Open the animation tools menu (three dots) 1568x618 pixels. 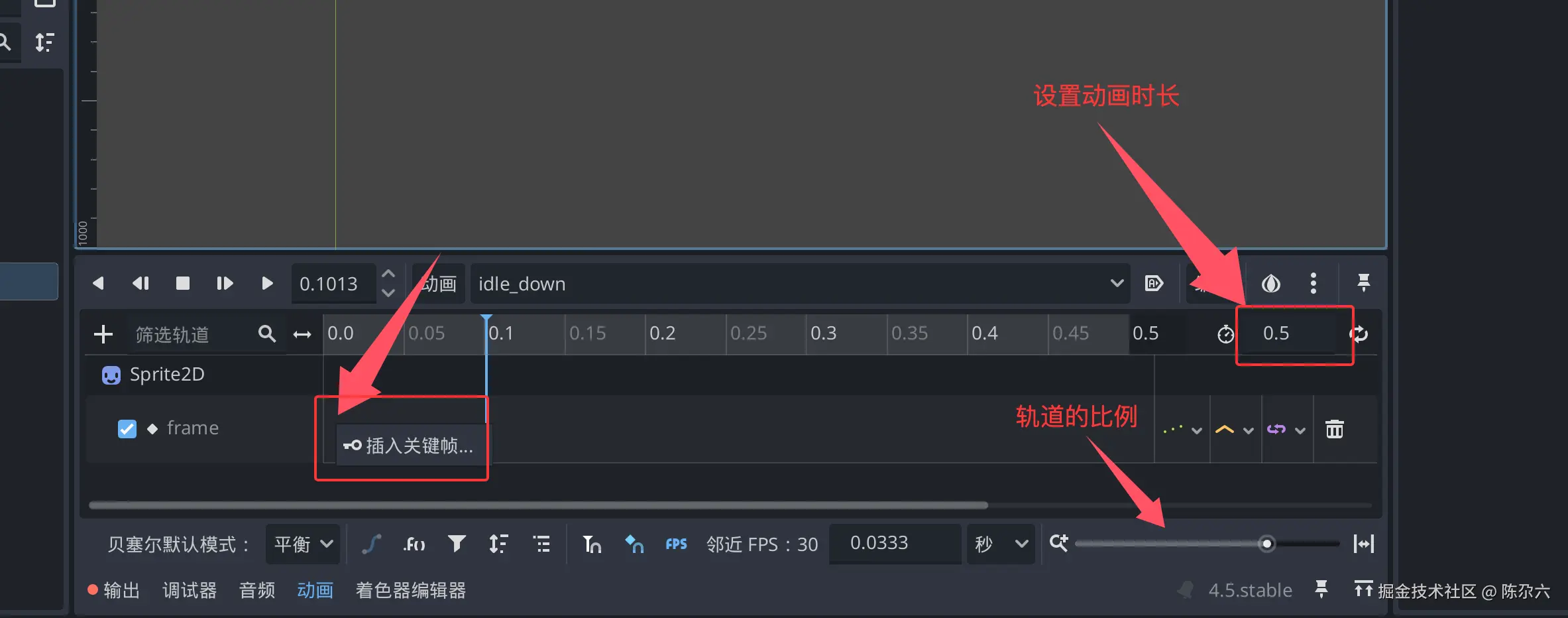(1314, 283)
